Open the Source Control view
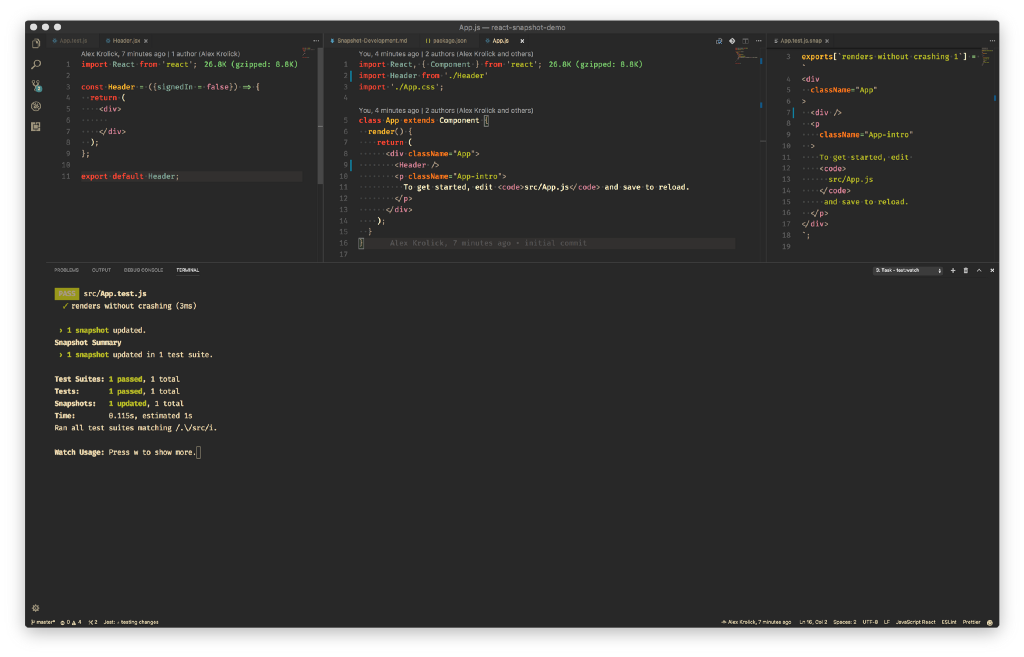The width and height of the screenshot is (1024, 657). 36,85
